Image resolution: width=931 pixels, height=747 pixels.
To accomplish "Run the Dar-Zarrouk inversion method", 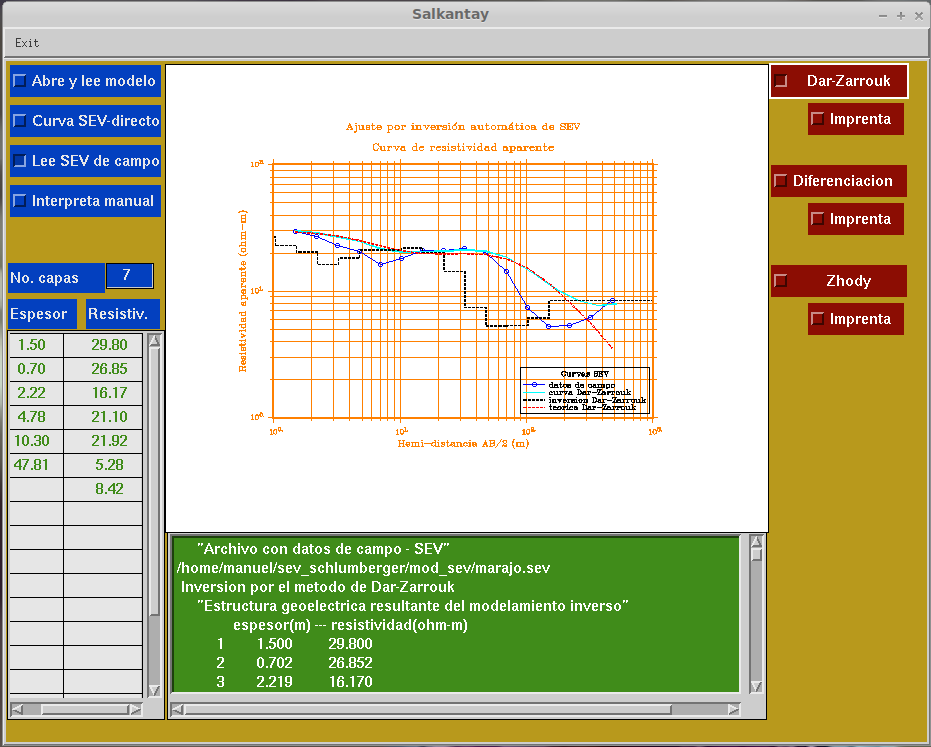I will [839, 81].
